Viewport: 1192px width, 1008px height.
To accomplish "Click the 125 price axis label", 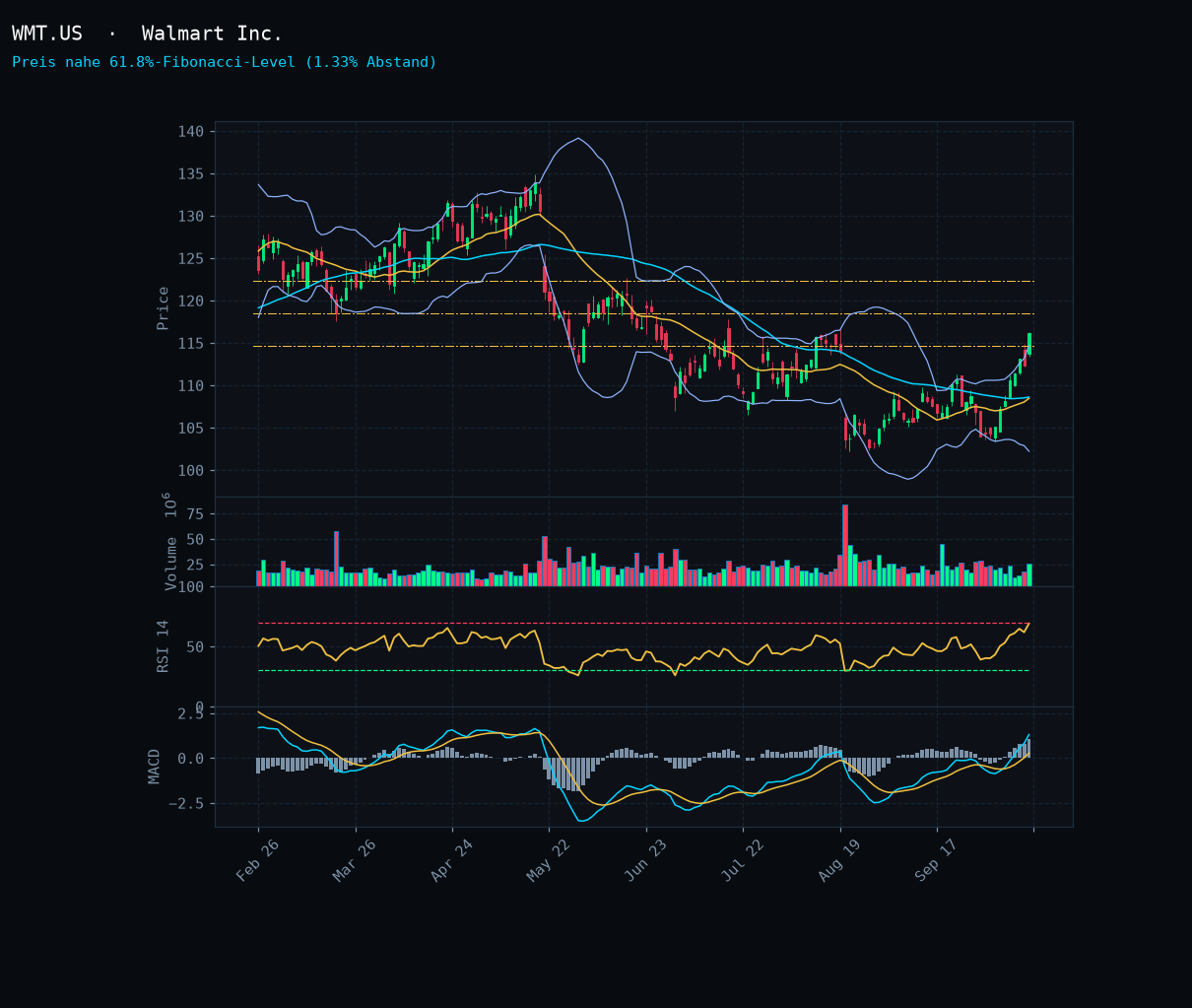I will [x=191, y=259].
